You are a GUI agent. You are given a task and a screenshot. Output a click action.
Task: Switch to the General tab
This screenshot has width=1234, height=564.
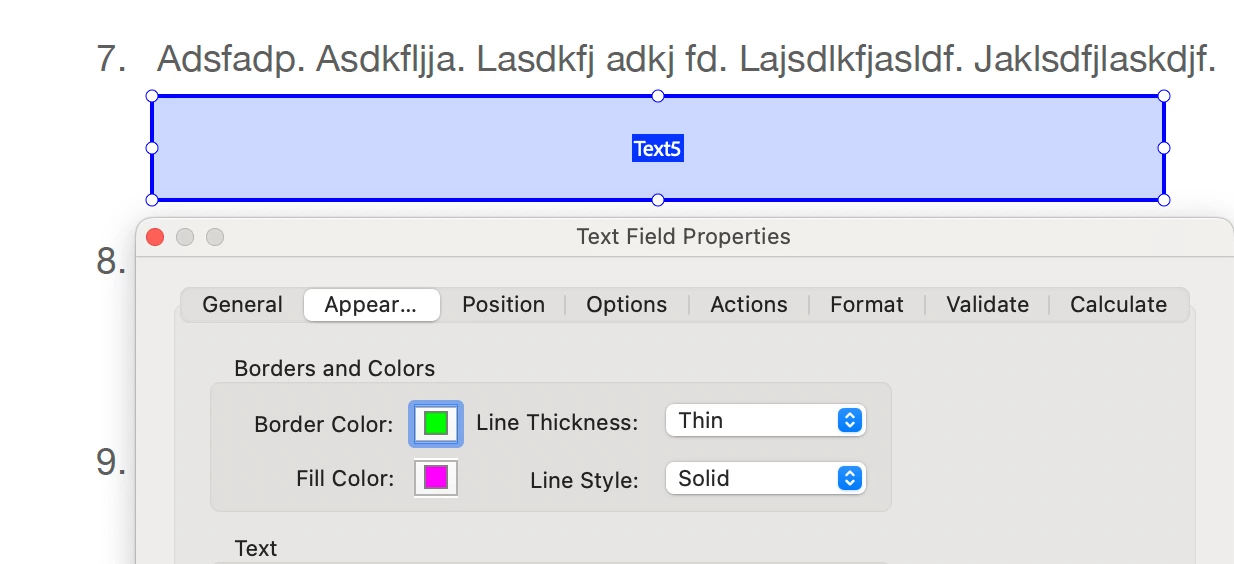pyautogui.click(x=242, y=305)
